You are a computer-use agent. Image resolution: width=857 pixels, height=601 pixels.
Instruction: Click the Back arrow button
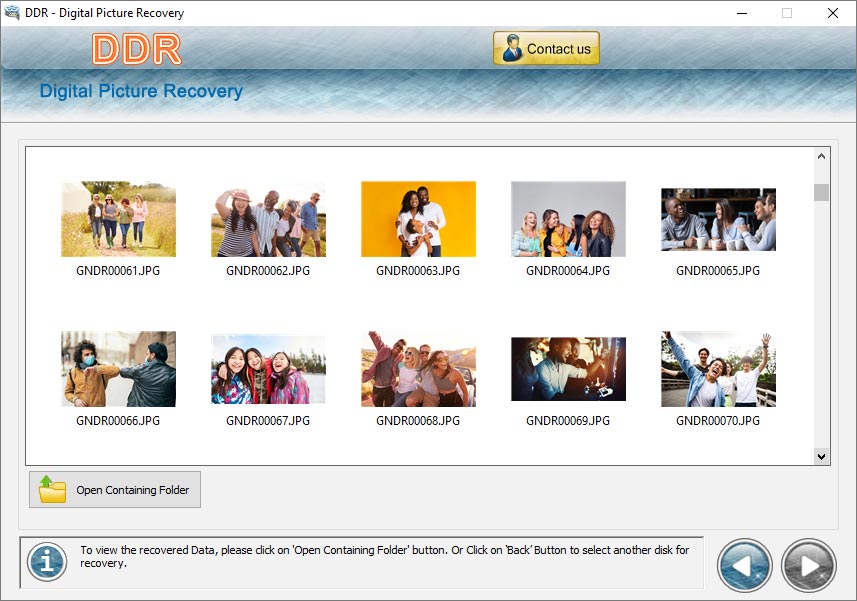[744, 566]
